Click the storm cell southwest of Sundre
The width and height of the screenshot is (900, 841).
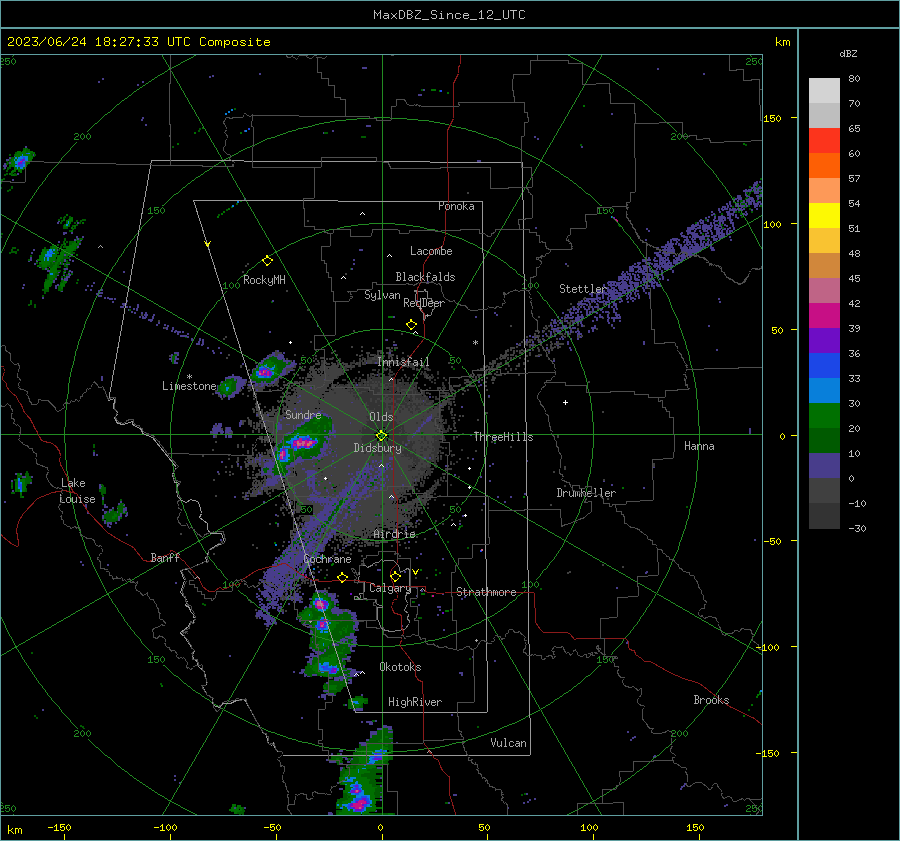(302, 443)
